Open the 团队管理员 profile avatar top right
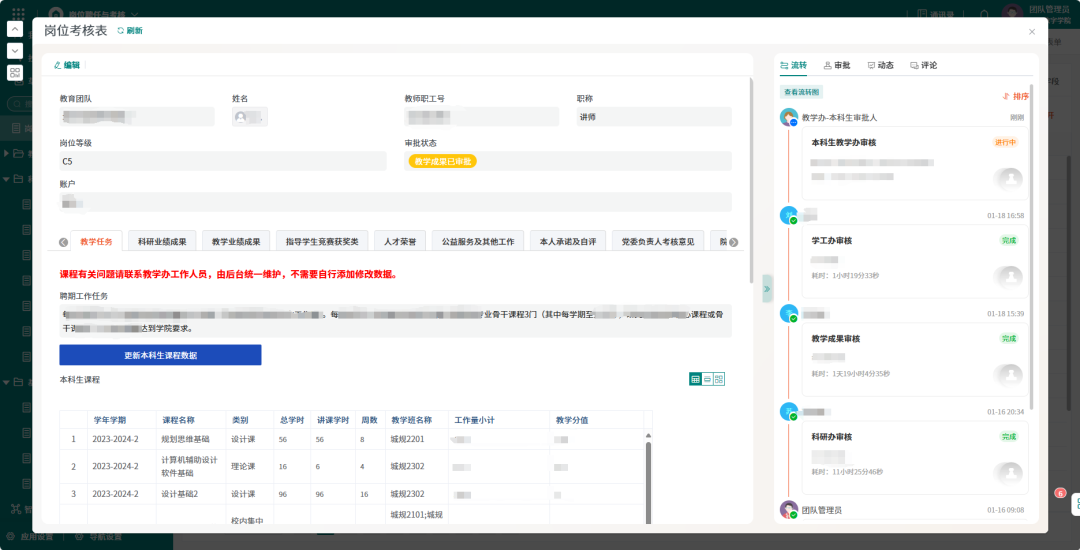This screenshot has height=550, width=1080. pos(1012,13)
